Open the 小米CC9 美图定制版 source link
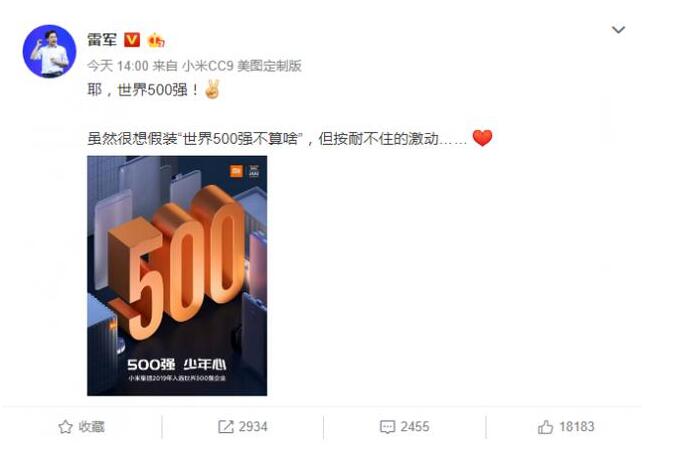The width and height of the screenshot is (682, 455). [x=242, y=66]
